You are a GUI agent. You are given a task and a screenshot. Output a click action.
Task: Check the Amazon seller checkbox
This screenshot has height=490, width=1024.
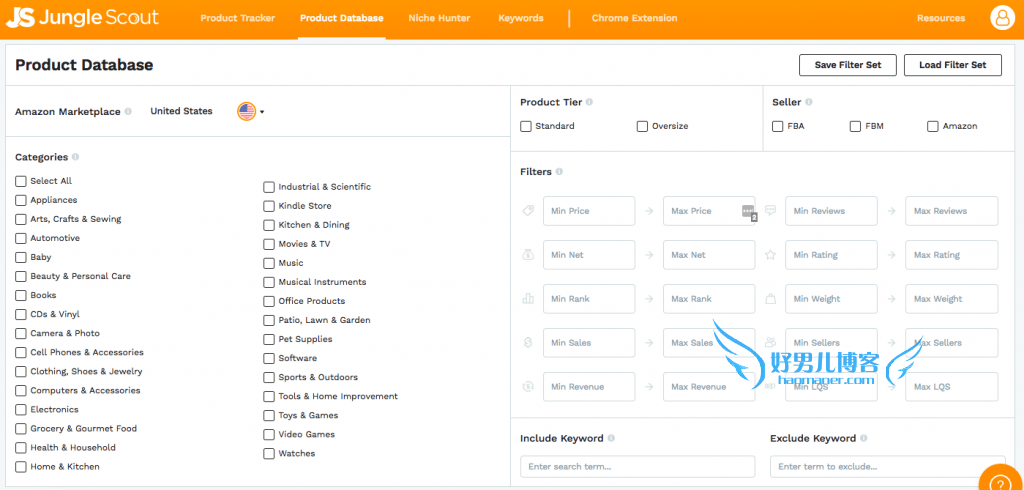(933, 126)
